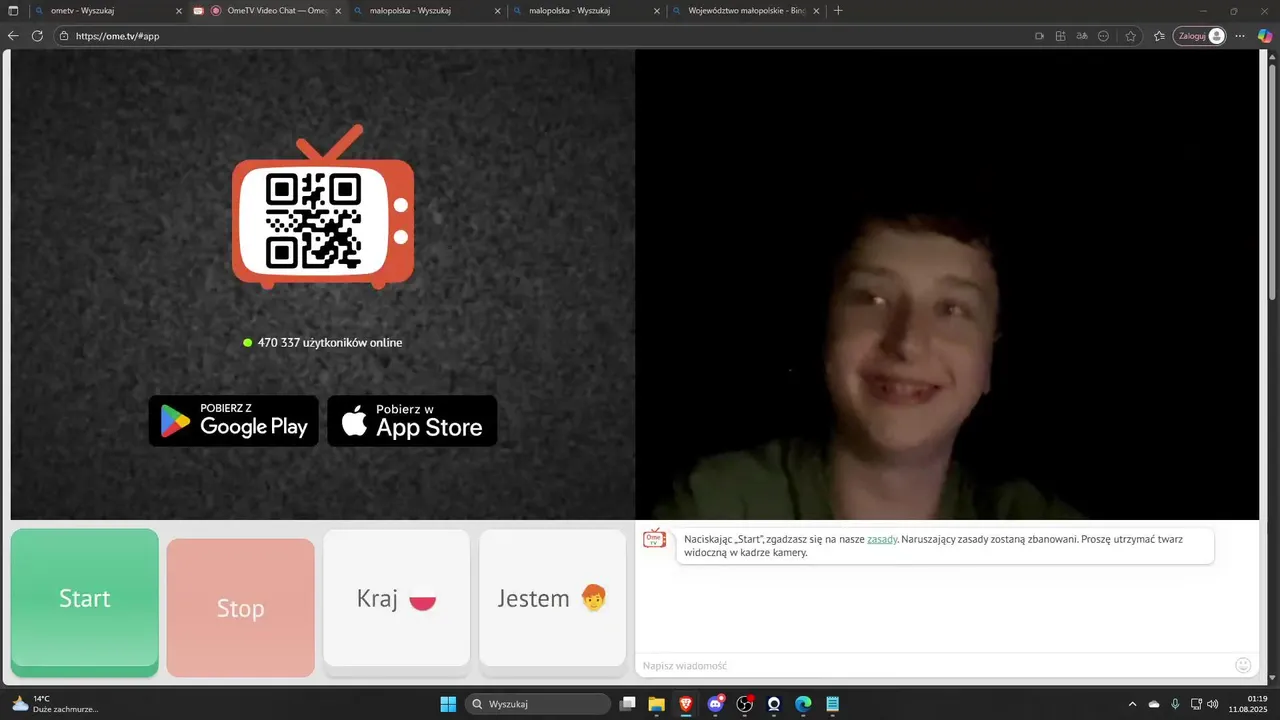Screen dimensions: 1280x720
Task: Click the Pobierz w App Store badge
Action: click(412, 421)
